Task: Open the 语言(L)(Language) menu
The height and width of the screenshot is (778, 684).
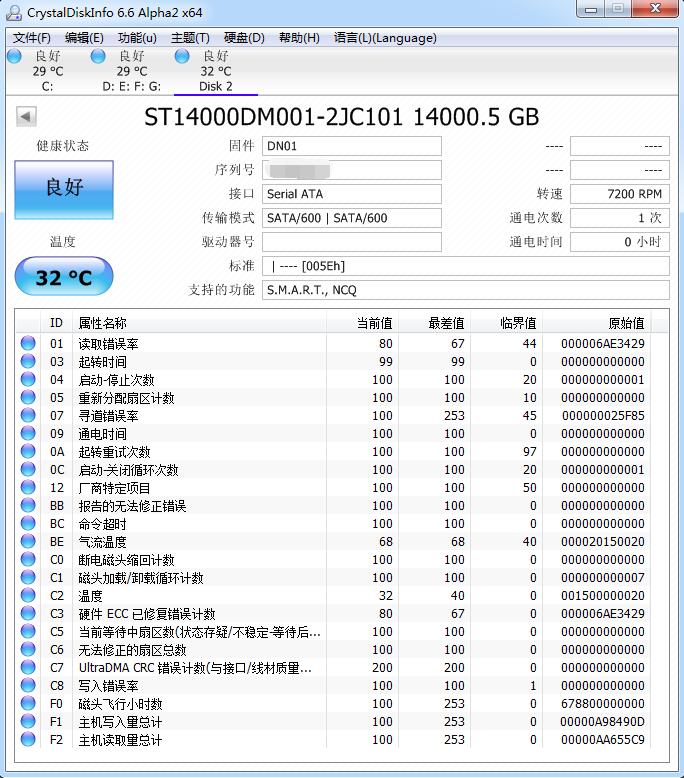Action: pos(385,38)
